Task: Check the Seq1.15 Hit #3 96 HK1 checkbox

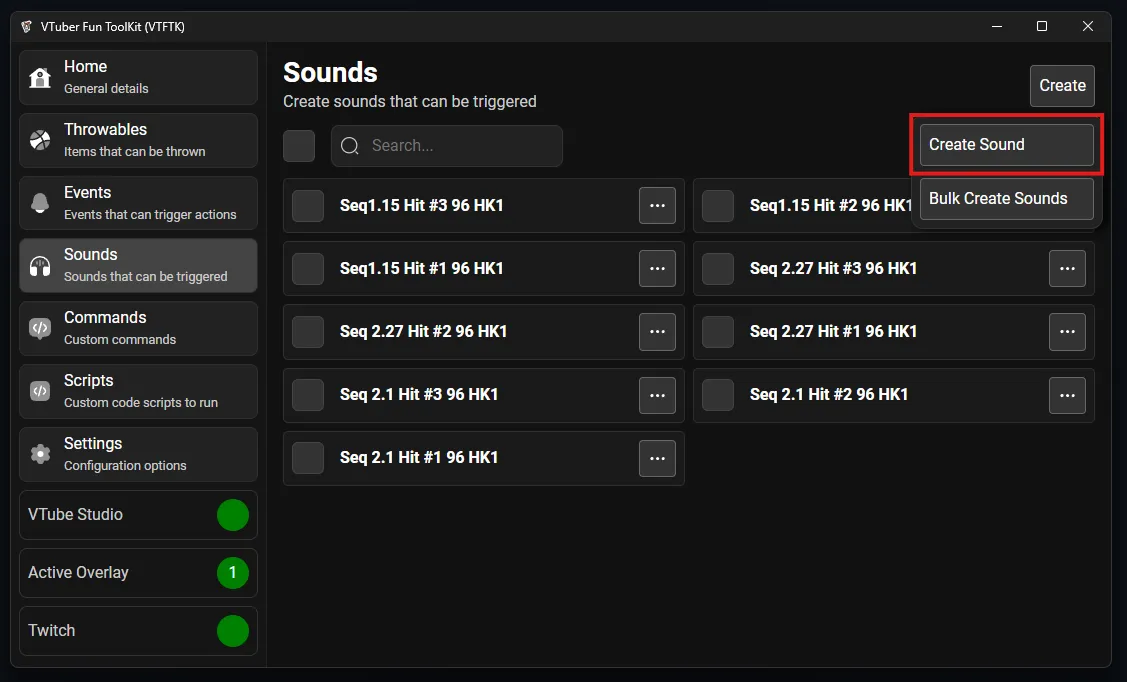Action: tap(308, 206)
